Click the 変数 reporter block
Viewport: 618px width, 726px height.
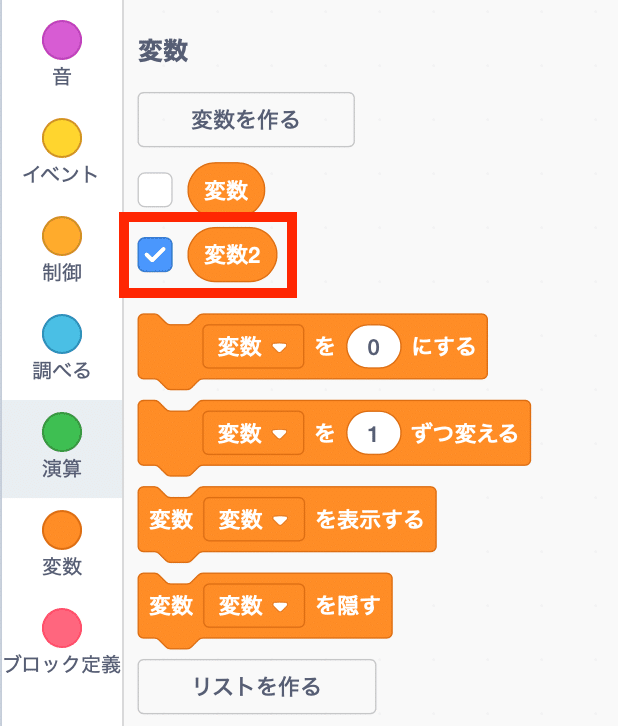(x=226, y=190)
